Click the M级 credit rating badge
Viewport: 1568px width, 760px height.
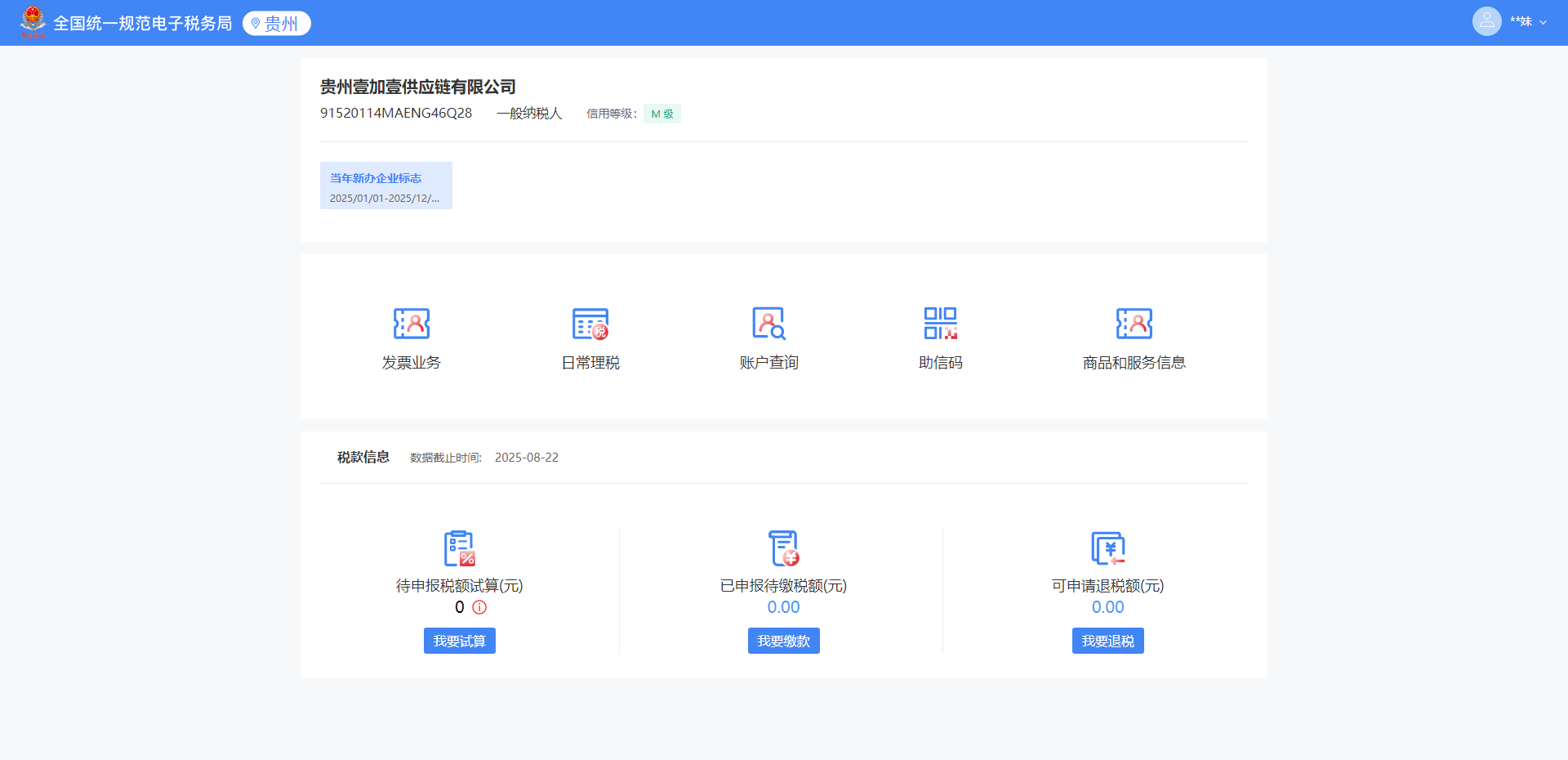(x=661, y=114)
